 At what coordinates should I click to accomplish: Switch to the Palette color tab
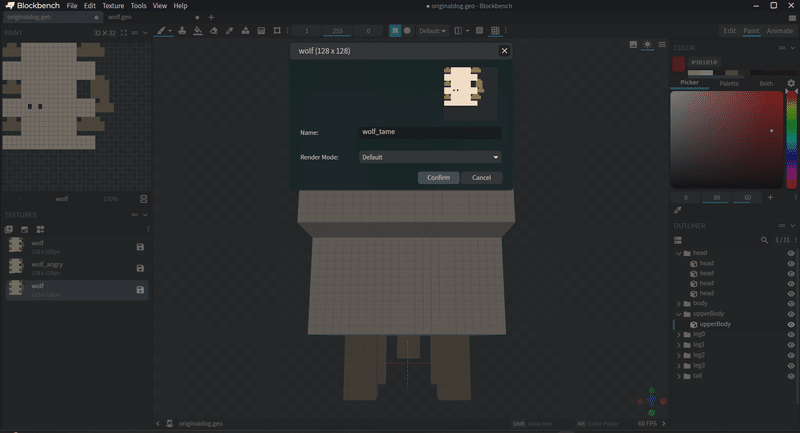tap(729, 84)
